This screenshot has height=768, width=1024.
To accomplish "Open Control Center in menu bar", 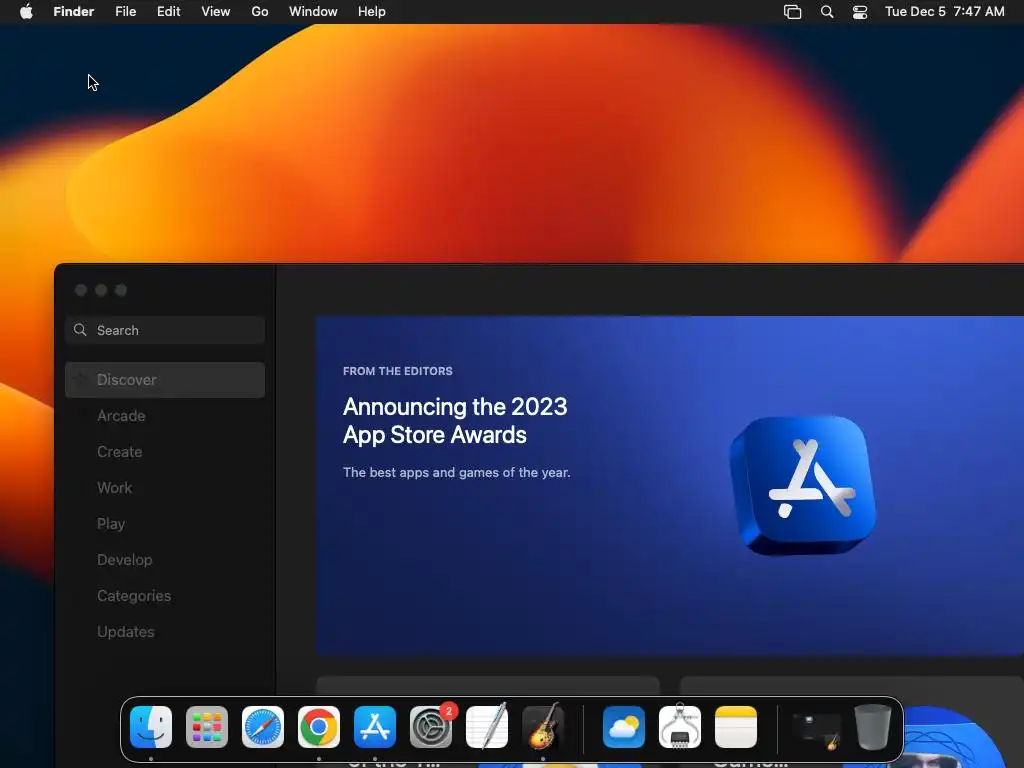I will (860, 12).
